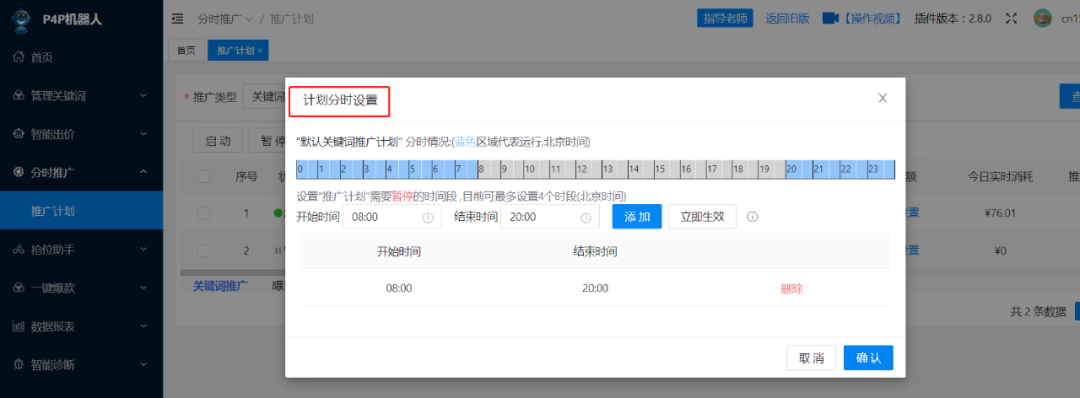The width and height of the screenshot is (1080, 398).
Task: Click hour 0 block on the timeline
Action: (x=307, y=169)
